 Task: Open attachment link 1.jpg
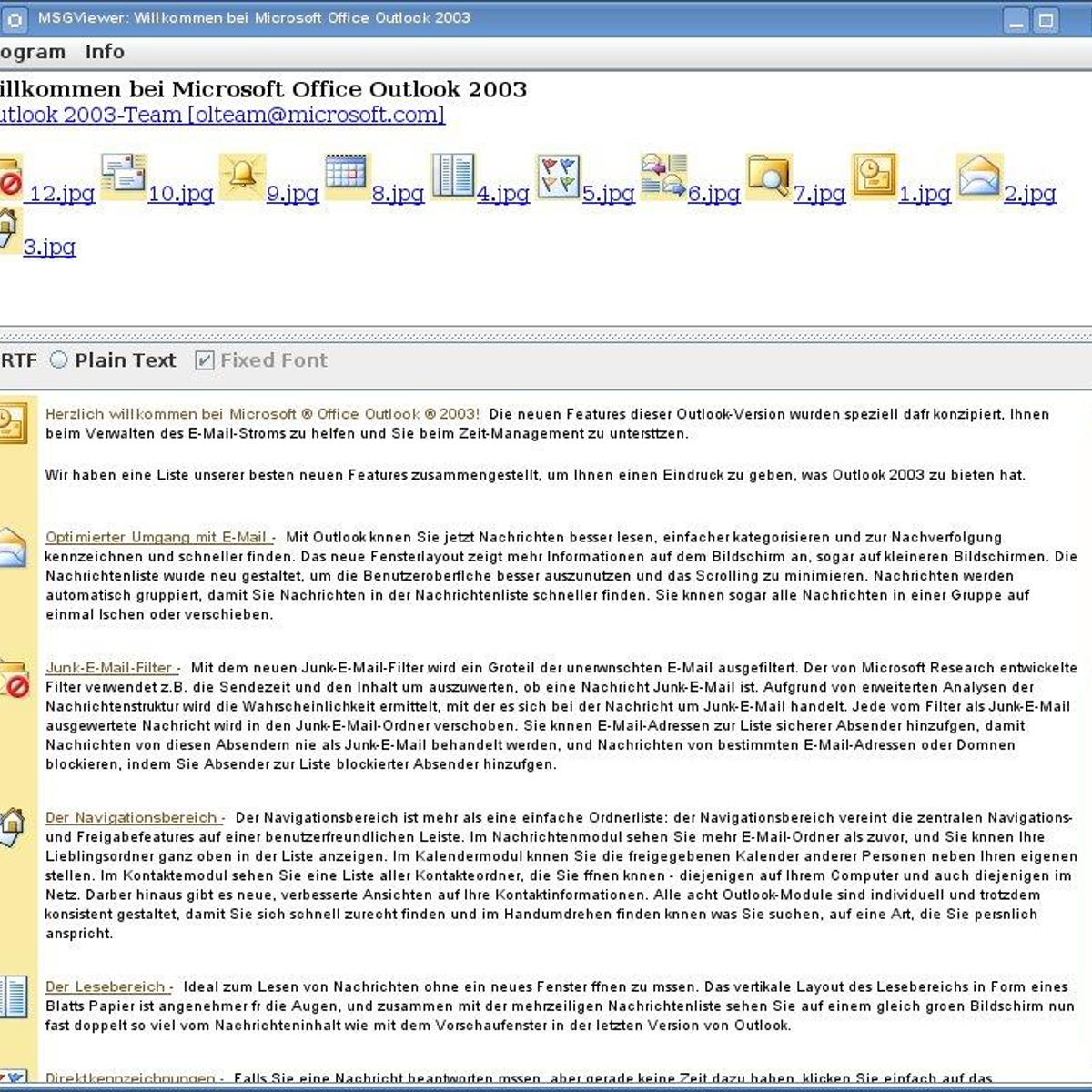click(925, 193)
